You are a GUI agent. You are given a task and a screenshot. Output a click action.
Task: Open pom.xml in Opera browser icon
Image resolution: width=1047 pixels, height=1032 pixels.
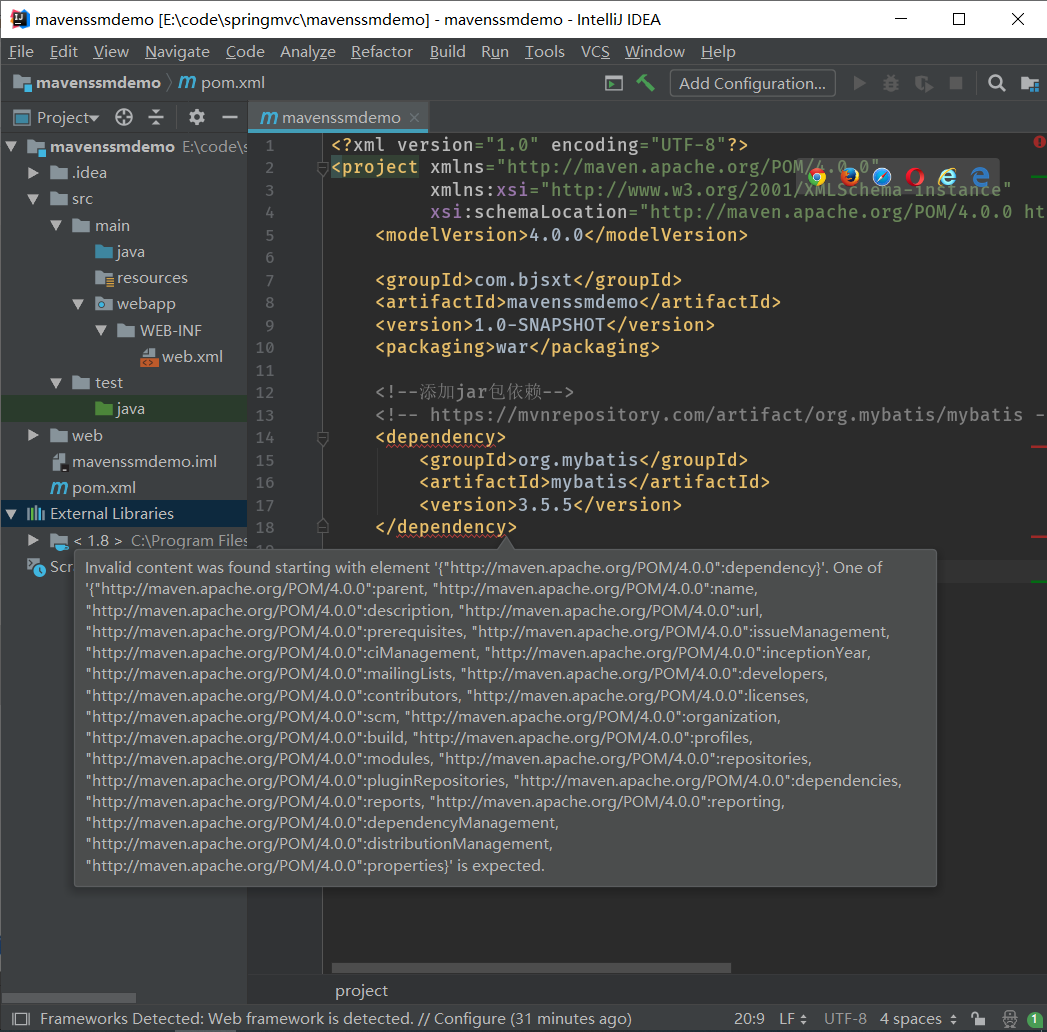tap(915, 176)
